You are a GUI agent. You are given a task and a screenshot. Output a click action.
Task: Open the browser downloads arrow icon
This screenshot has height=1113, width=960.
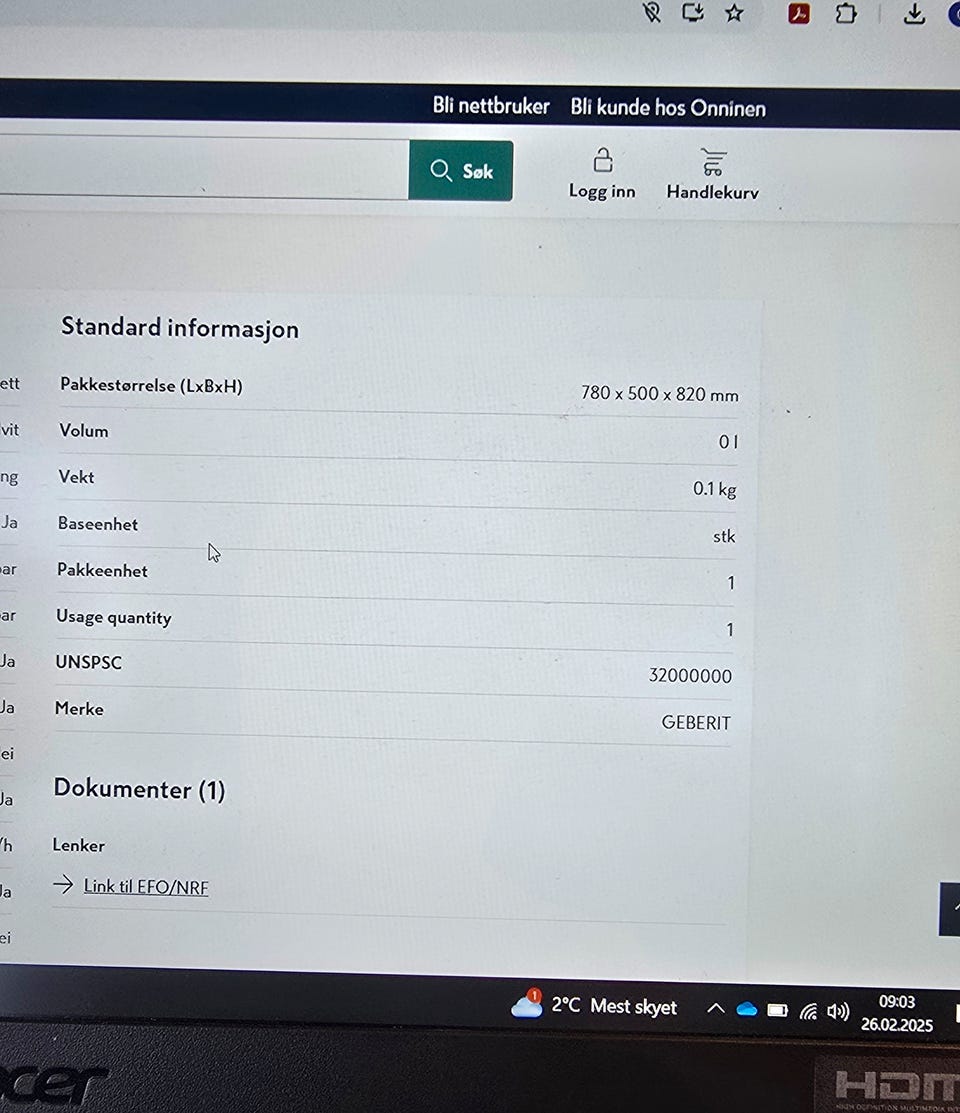tap(914, 14)
